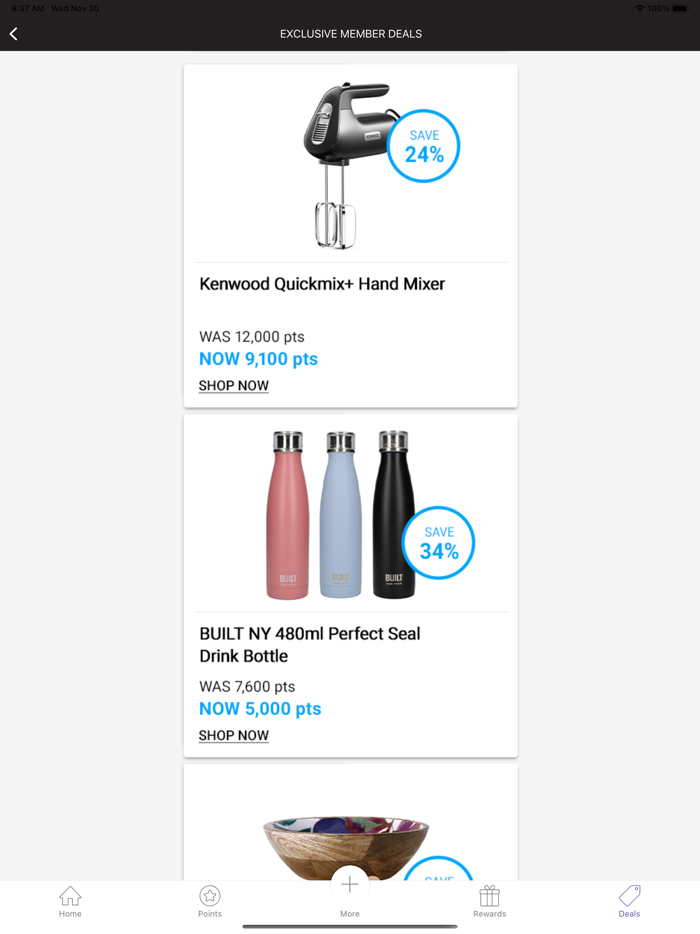Open the EXCLUSIVE MEMBER DEALS header
700x934 pixels.
point(350,33)
